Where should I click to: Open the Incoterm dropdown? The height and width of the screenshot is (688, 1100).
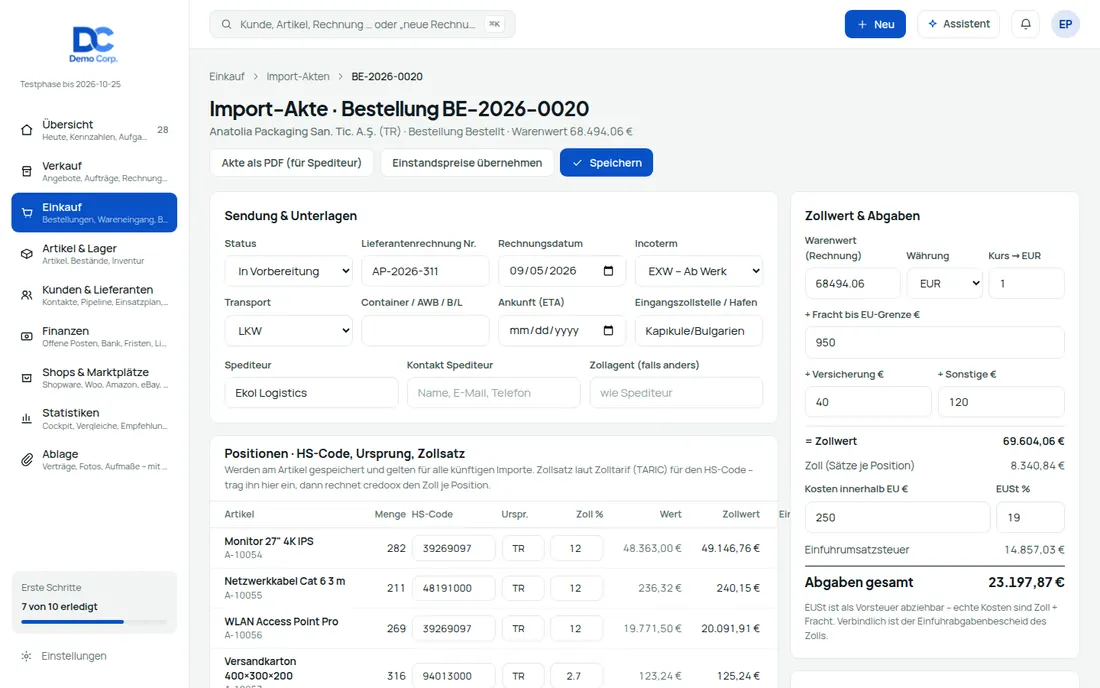[699, 271]
